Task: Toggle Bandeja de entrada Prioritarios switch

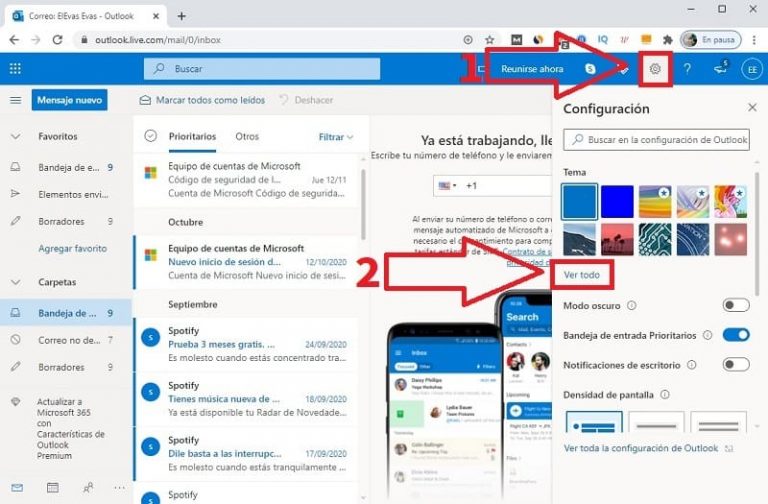Action: [x=736, y=335]
